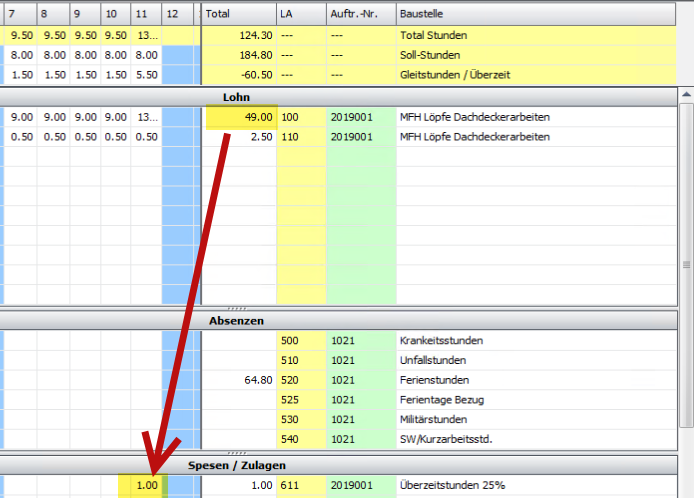Screen dimensions: 694x498
Task: Collapse the Absenzen section header
Action: pyautogui.click(x=237, y=321)
